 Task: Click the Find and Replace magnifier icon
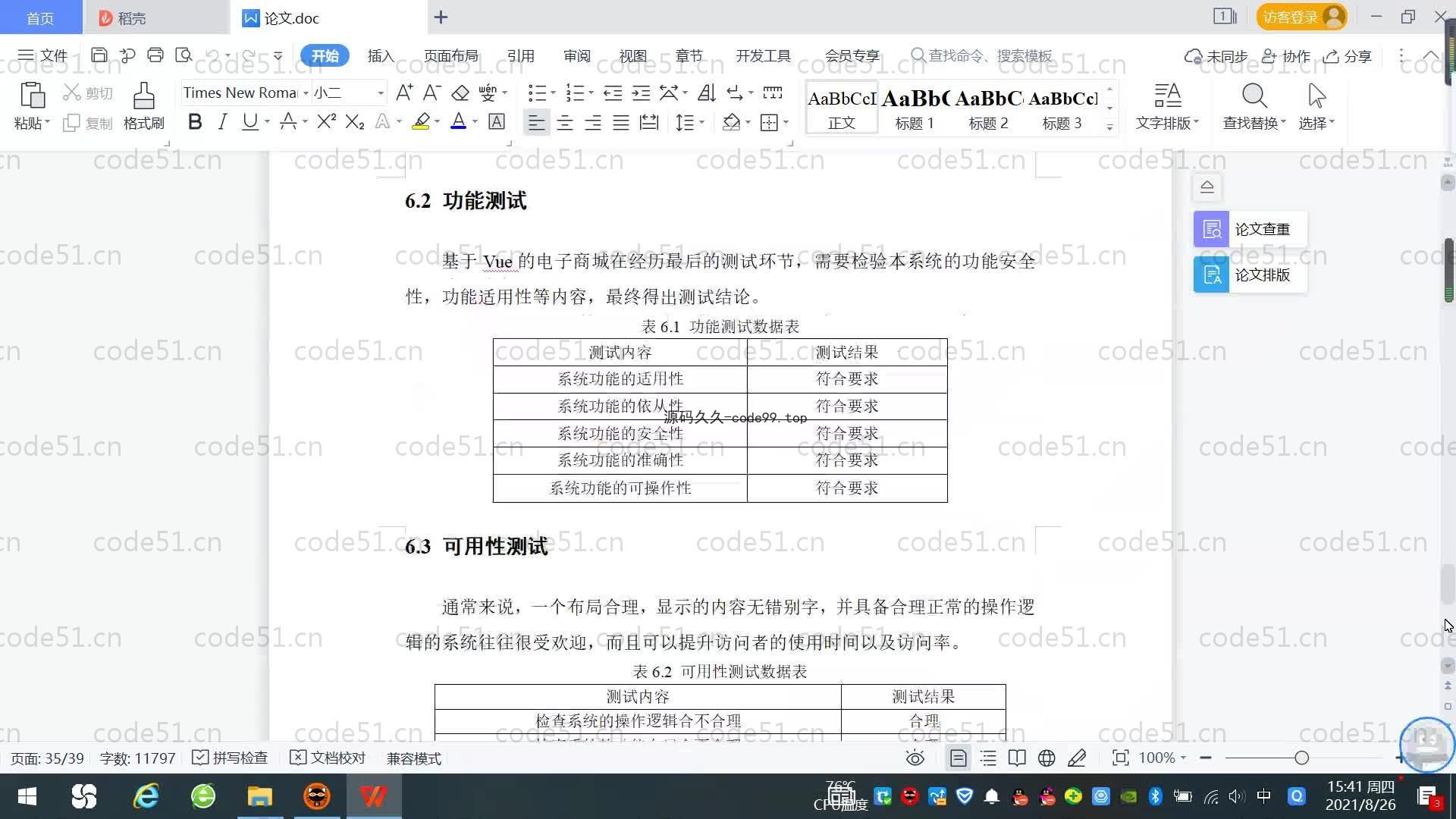pyautogui.click(x=1254, y=96)
